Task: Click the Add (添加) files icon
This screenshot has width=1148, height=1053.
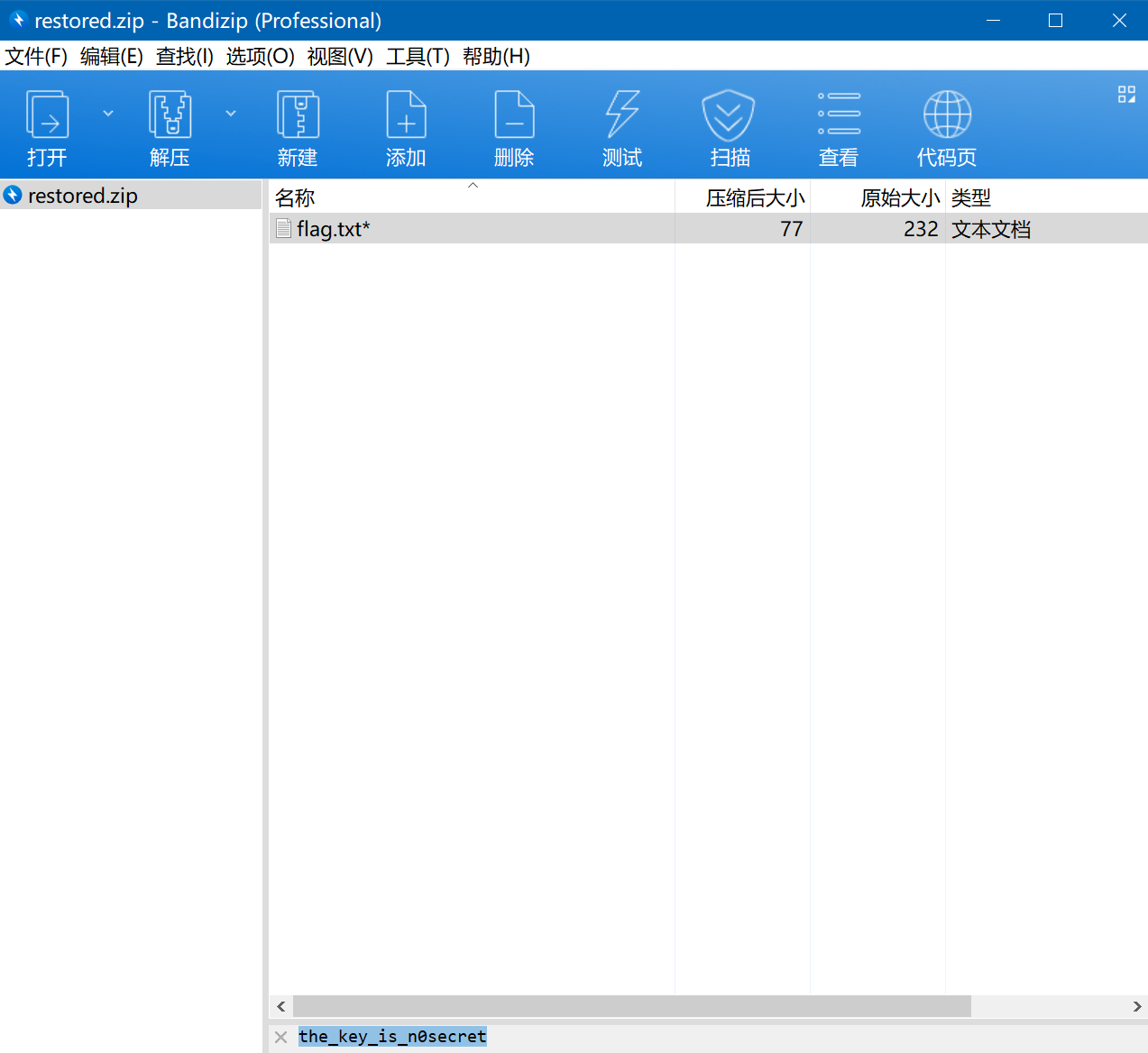Action: pyautogui.click(x=406, y=115)
